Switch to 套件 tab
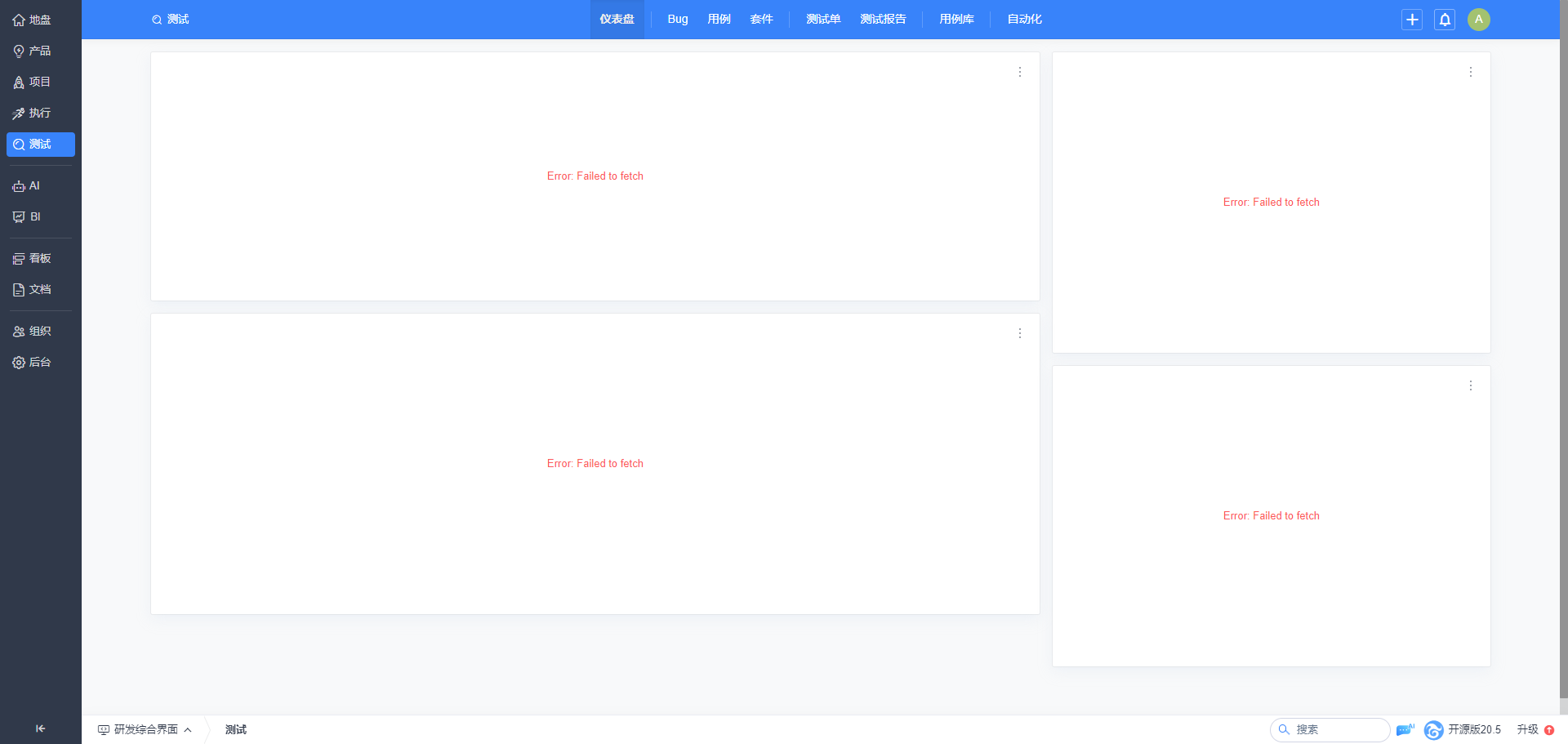Viewport: 1568px width, 744px height. coord(762,20)
